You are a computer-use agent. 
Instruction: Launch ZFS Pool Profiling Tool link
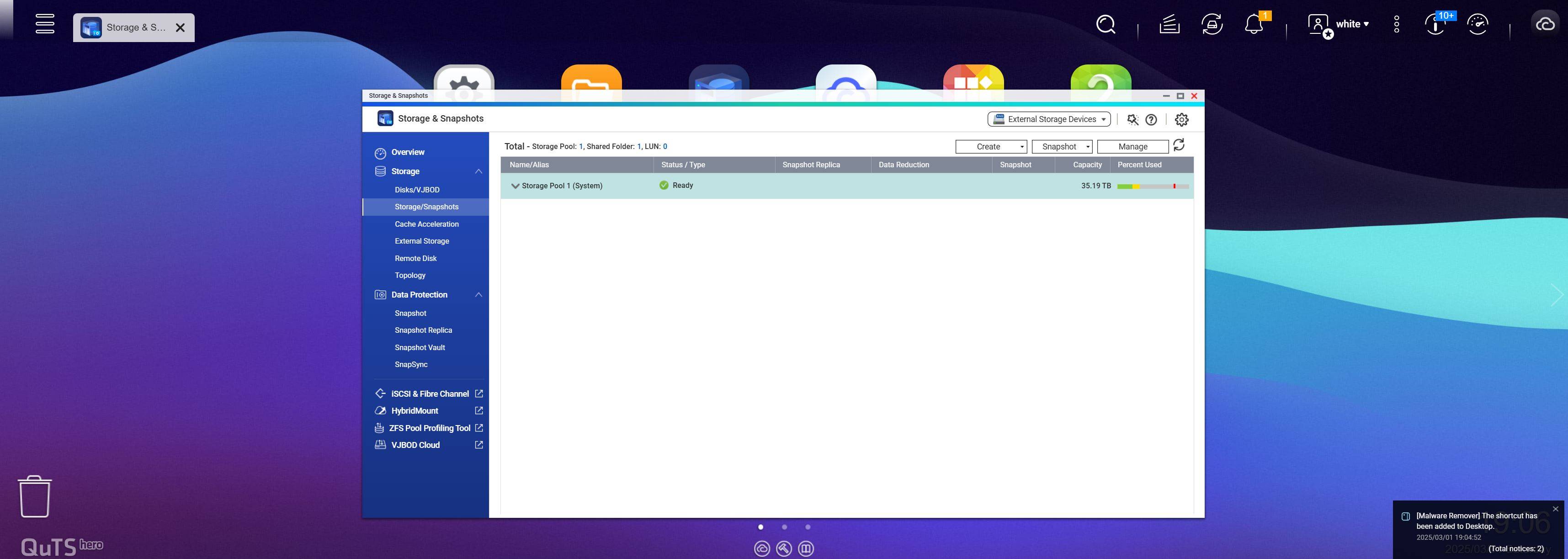pos(429,428)
